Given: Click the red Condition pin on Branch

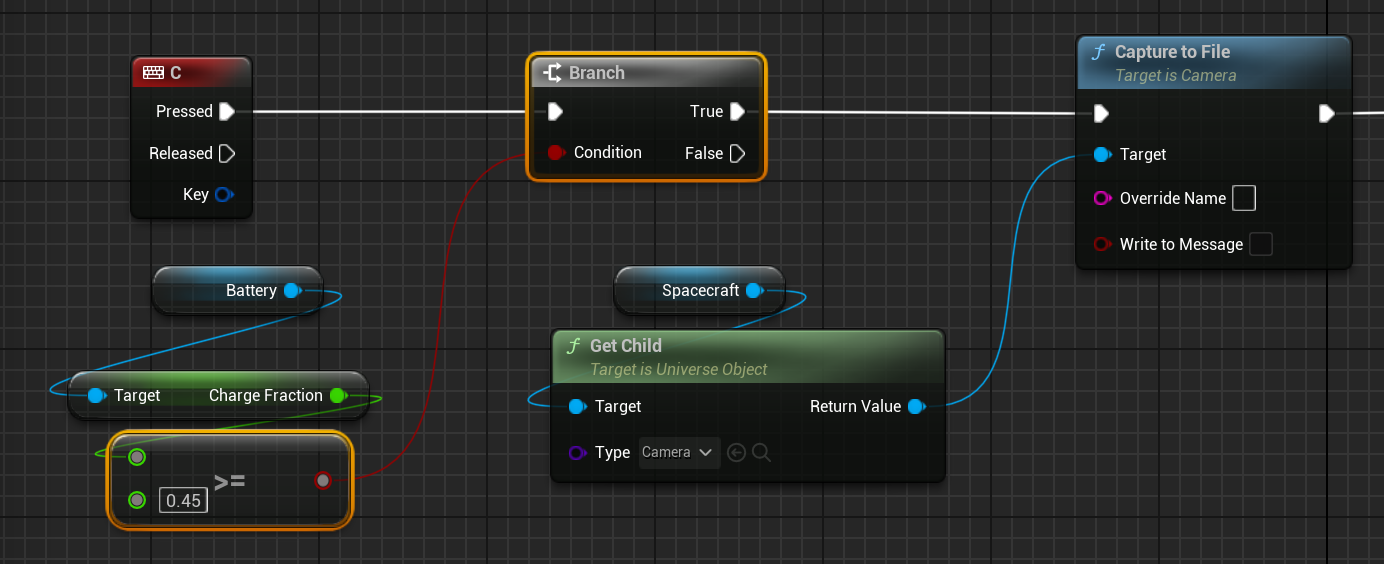Looking at the screenshot, I should [555, 153].
